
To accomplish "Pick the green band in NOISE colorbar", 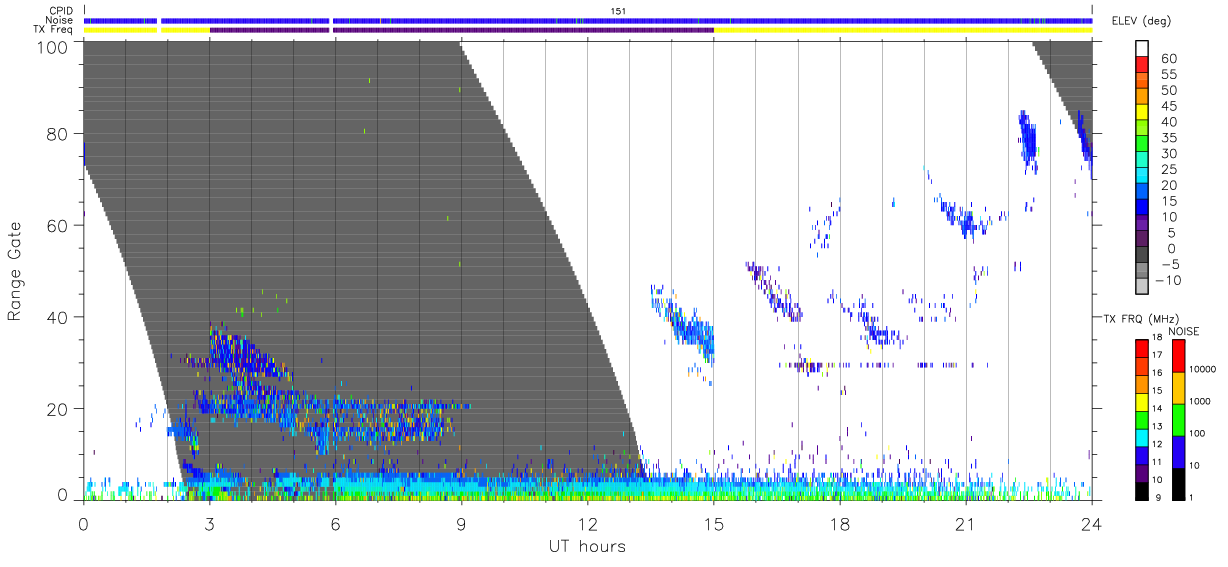I will coord(1178,418).
